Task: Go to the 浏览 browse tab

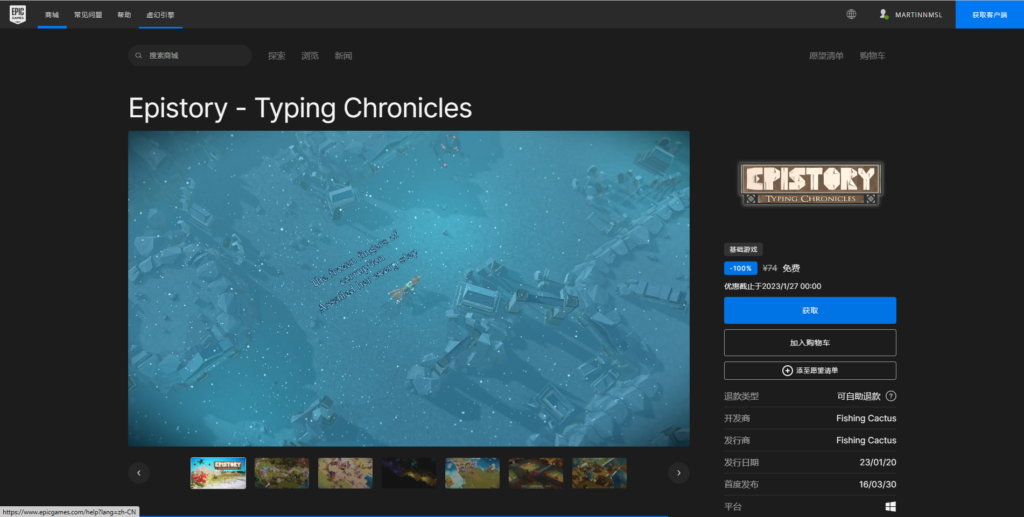Action: point(310,56)
